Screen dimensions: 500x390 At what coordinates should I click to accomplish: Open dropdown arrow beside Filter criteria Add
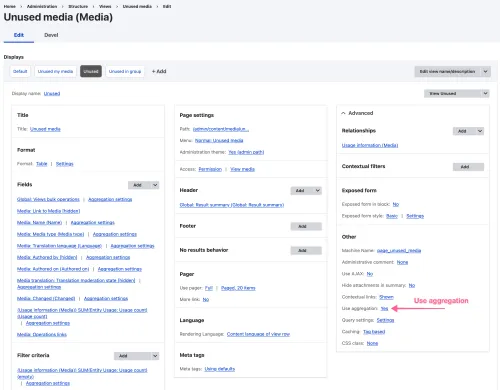(155, 356)
